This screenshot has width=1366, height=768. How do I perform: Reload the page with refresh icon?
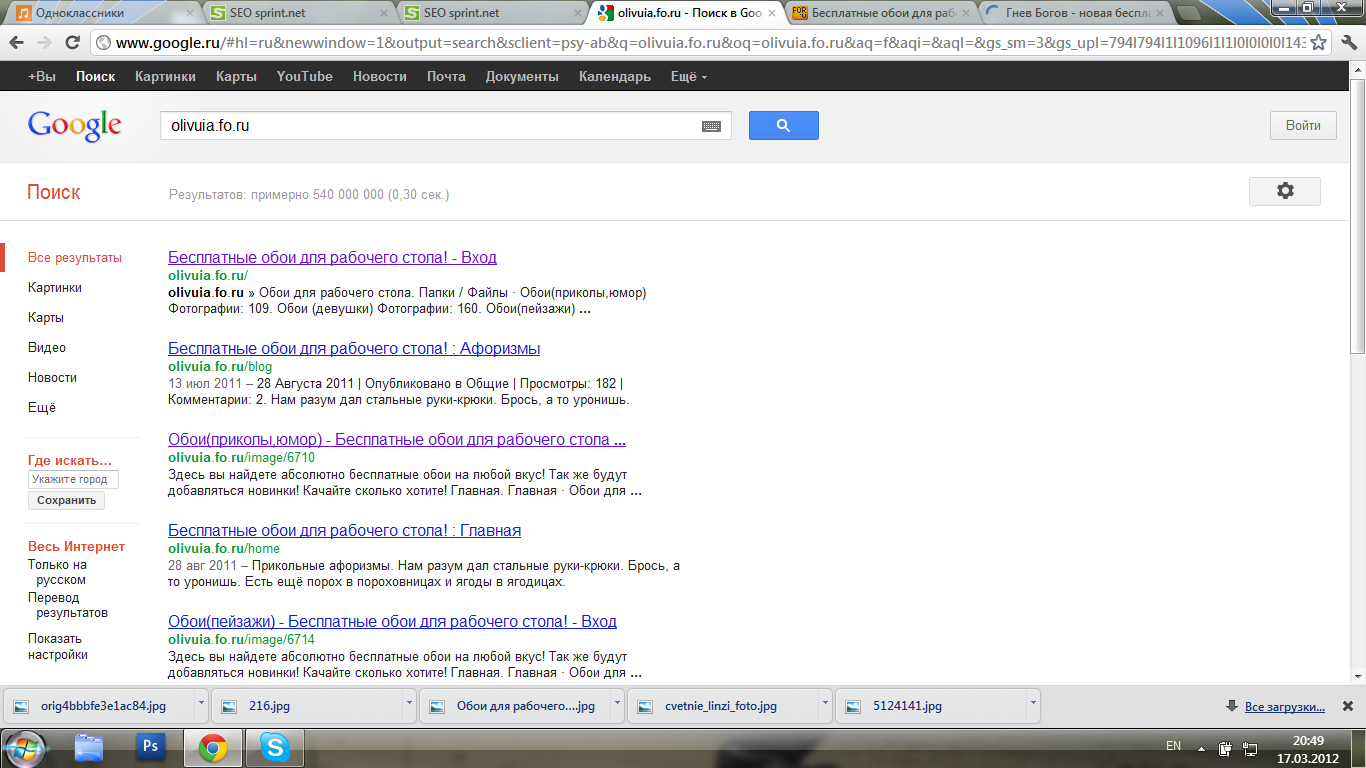[x=72, y=43]
